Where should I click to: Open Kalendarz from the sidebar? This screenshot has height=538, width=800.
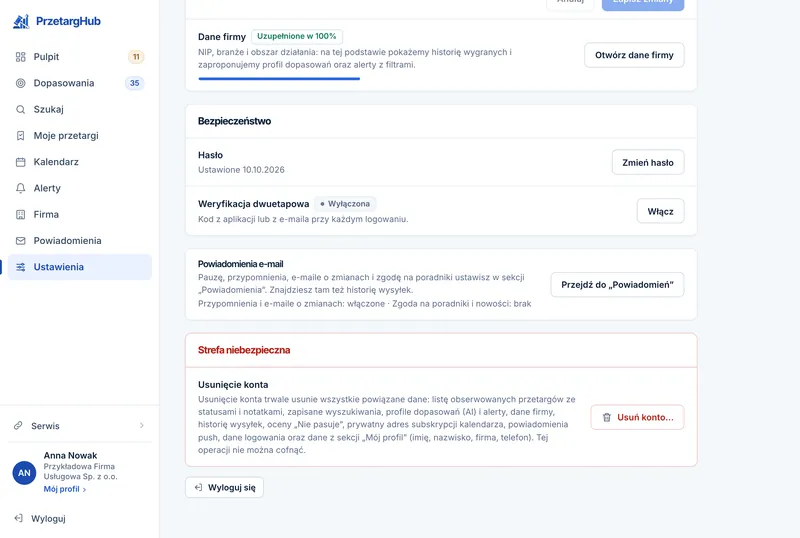coord(80,162)
